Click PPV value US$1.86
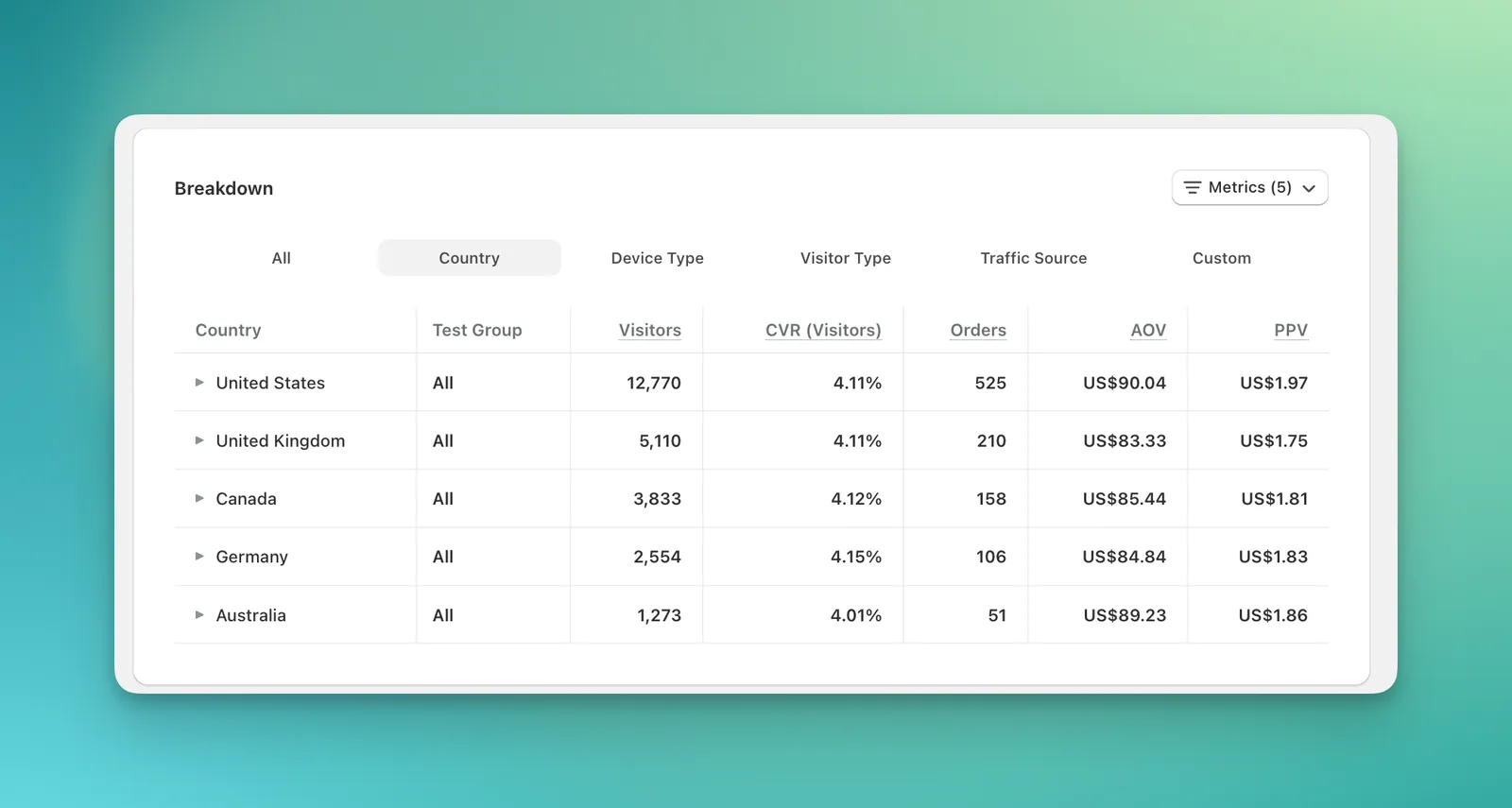This screenshot has width=1512, height=808. 1273,615
